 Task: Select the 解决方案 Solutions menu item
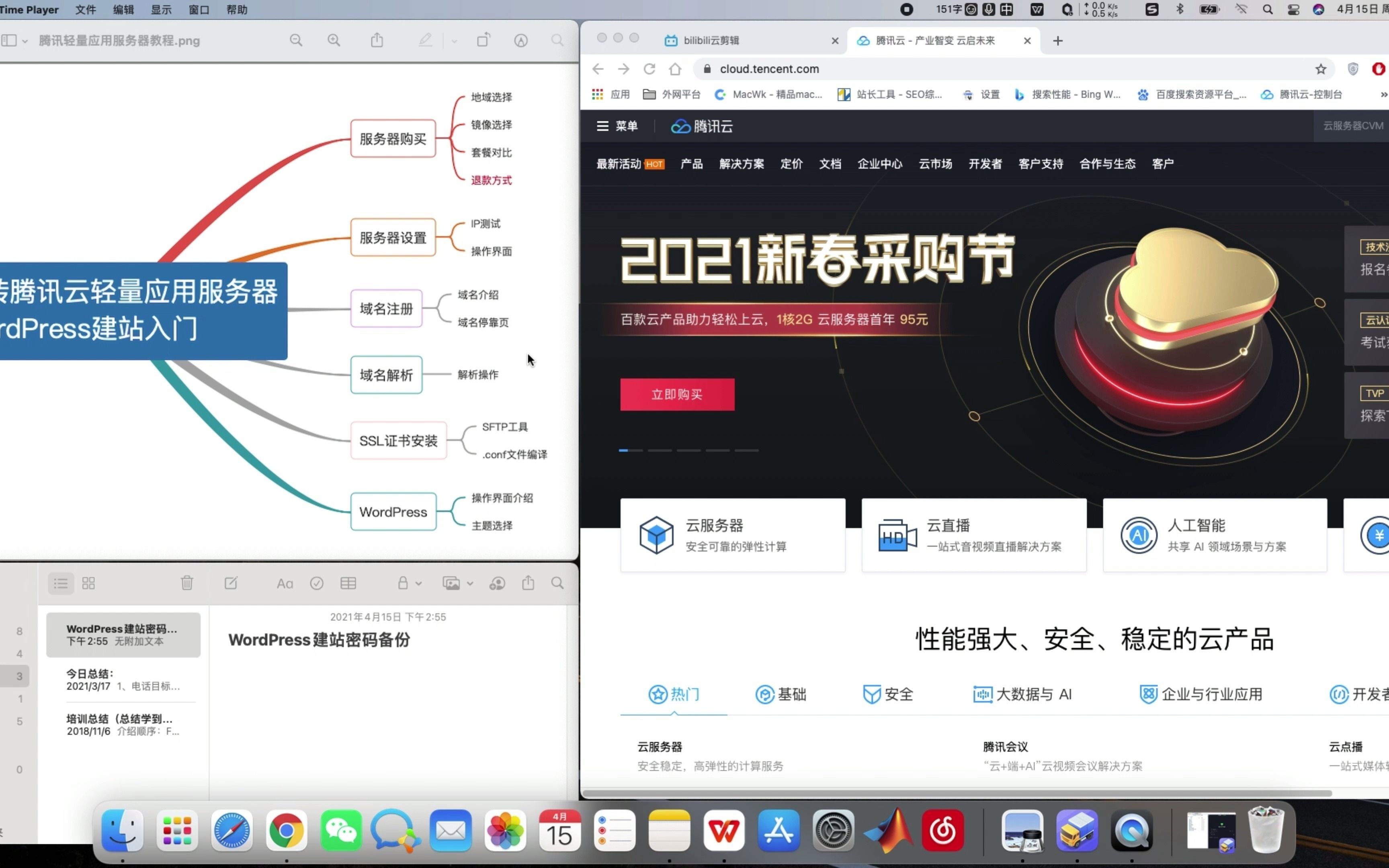click(x=740, y=164)
